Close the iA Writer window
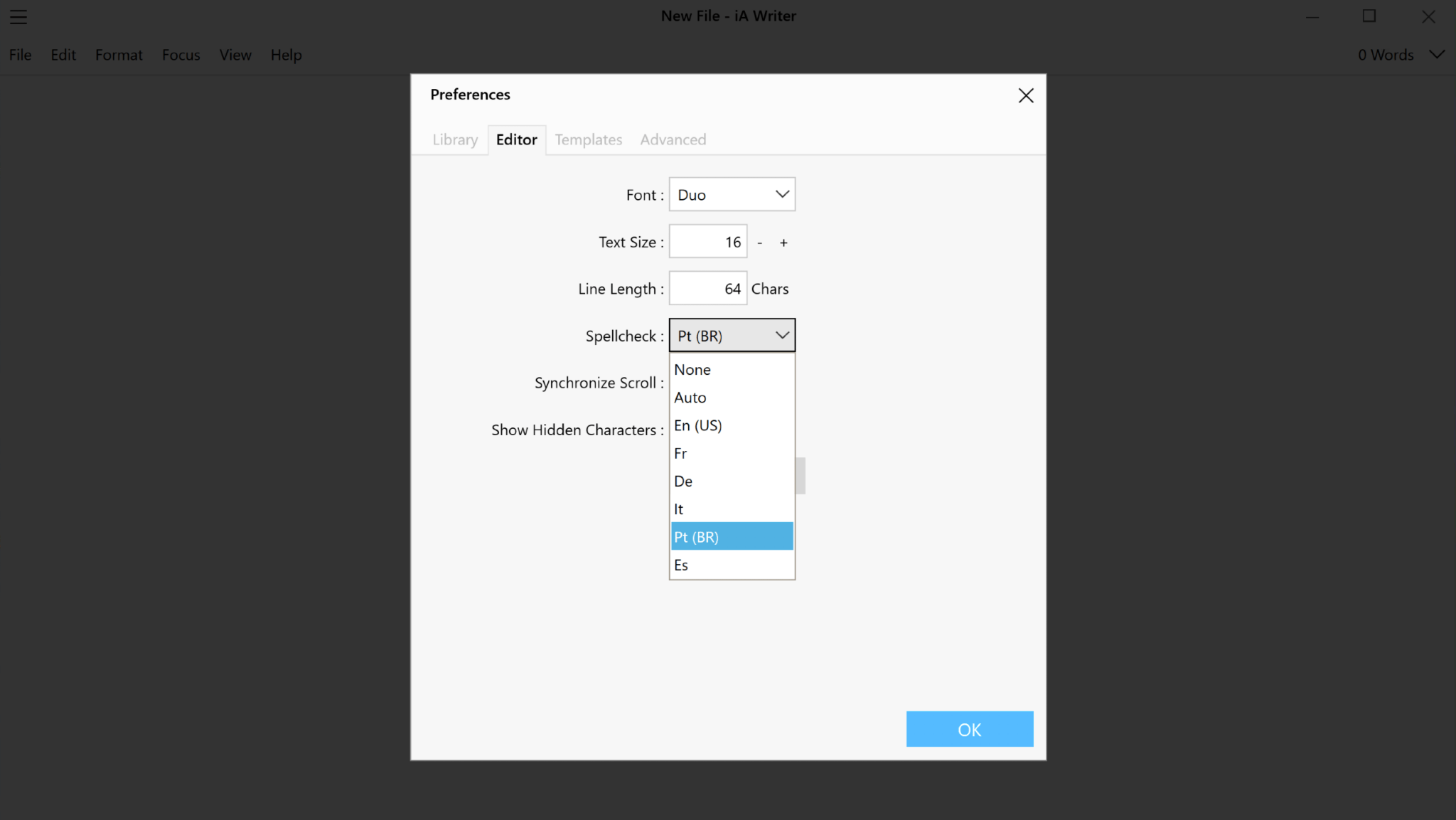Image resolution: width=1456 pixels, height=820 pixels. [x=1428, y=16]
